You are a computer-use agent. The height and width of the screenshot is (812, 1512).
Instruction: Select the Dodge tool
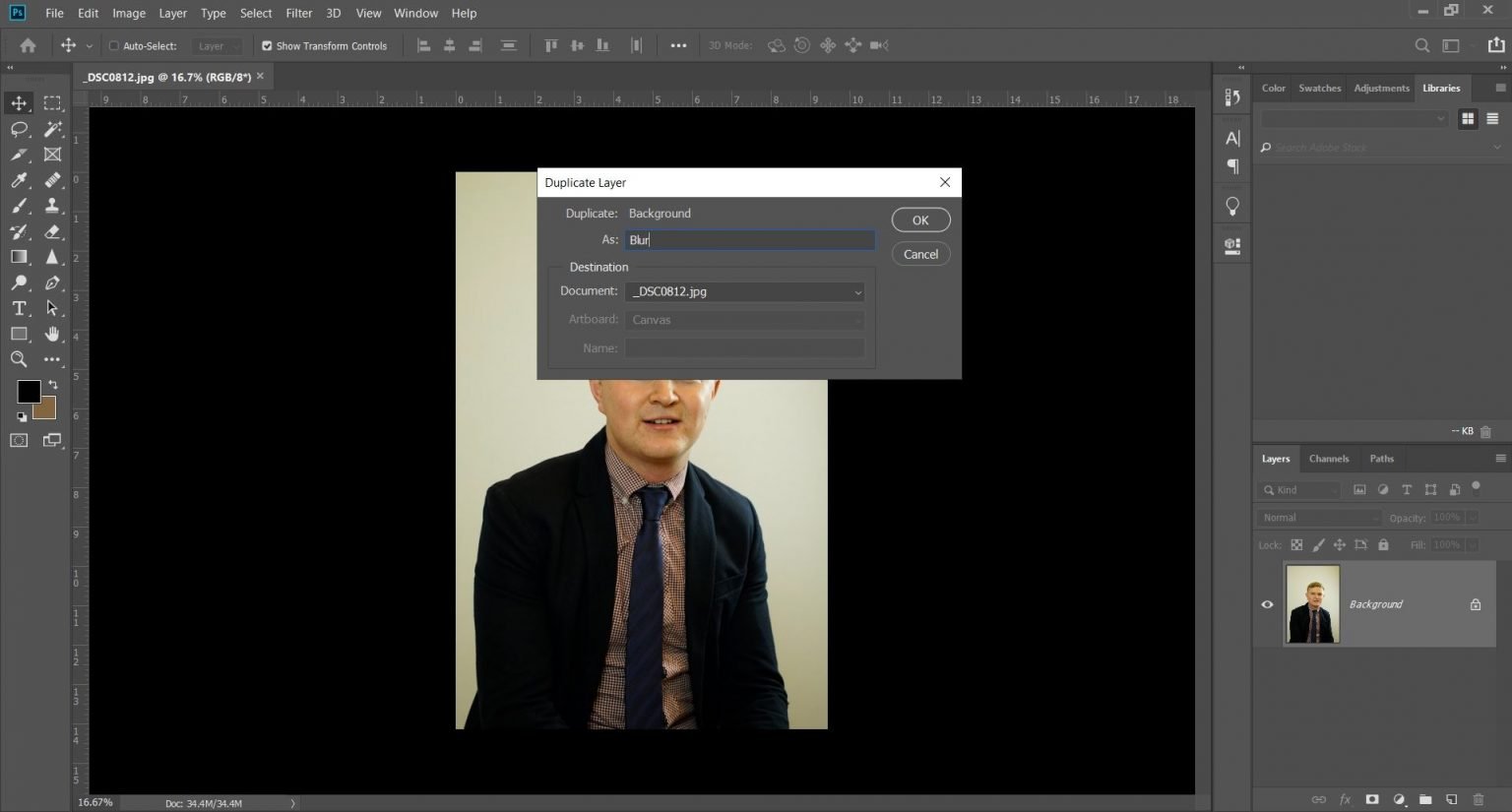[19, 282]
